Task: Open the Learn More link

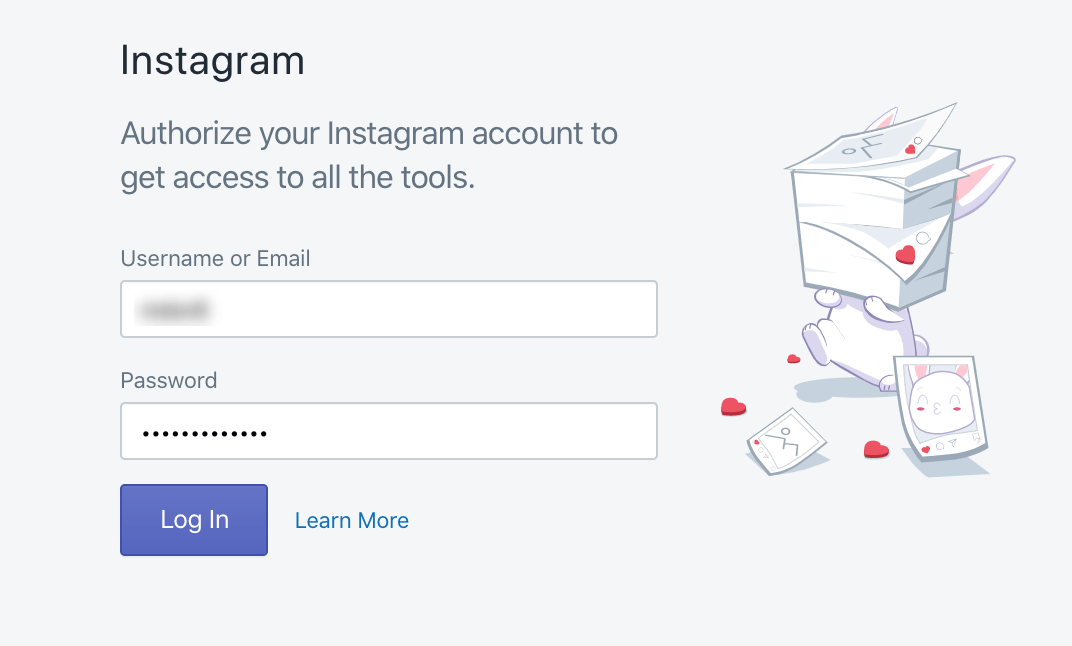Action: 352,521
